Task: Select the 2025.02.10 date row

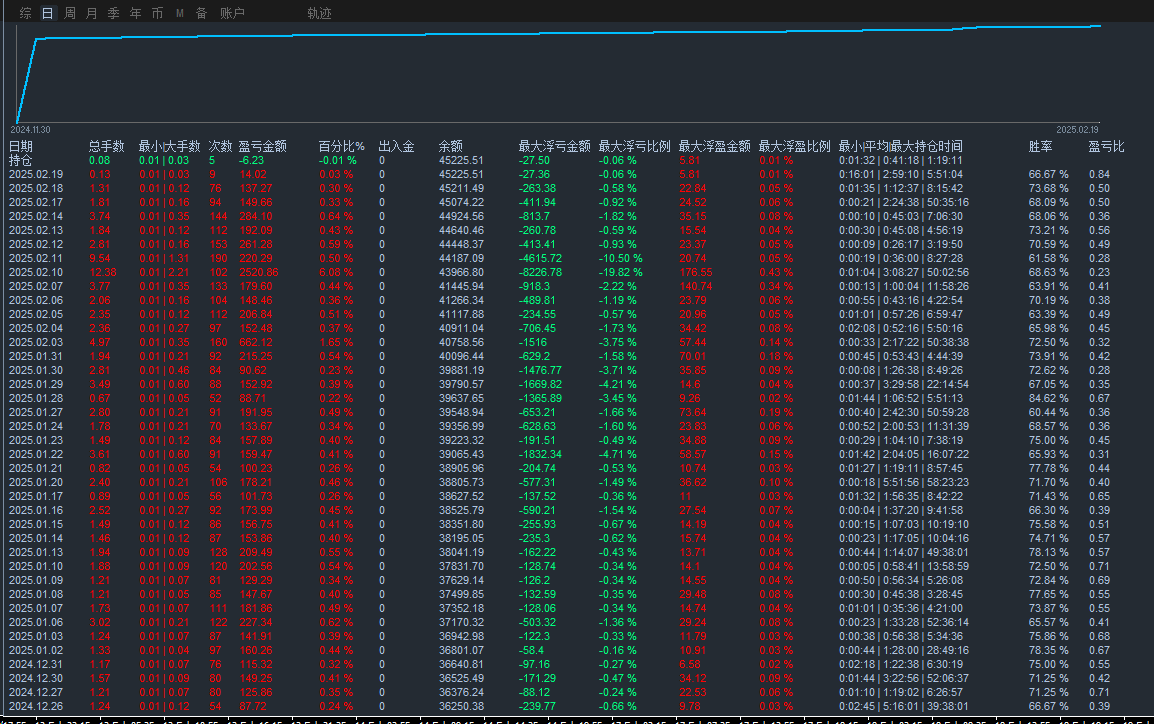Action: [35, 272]
